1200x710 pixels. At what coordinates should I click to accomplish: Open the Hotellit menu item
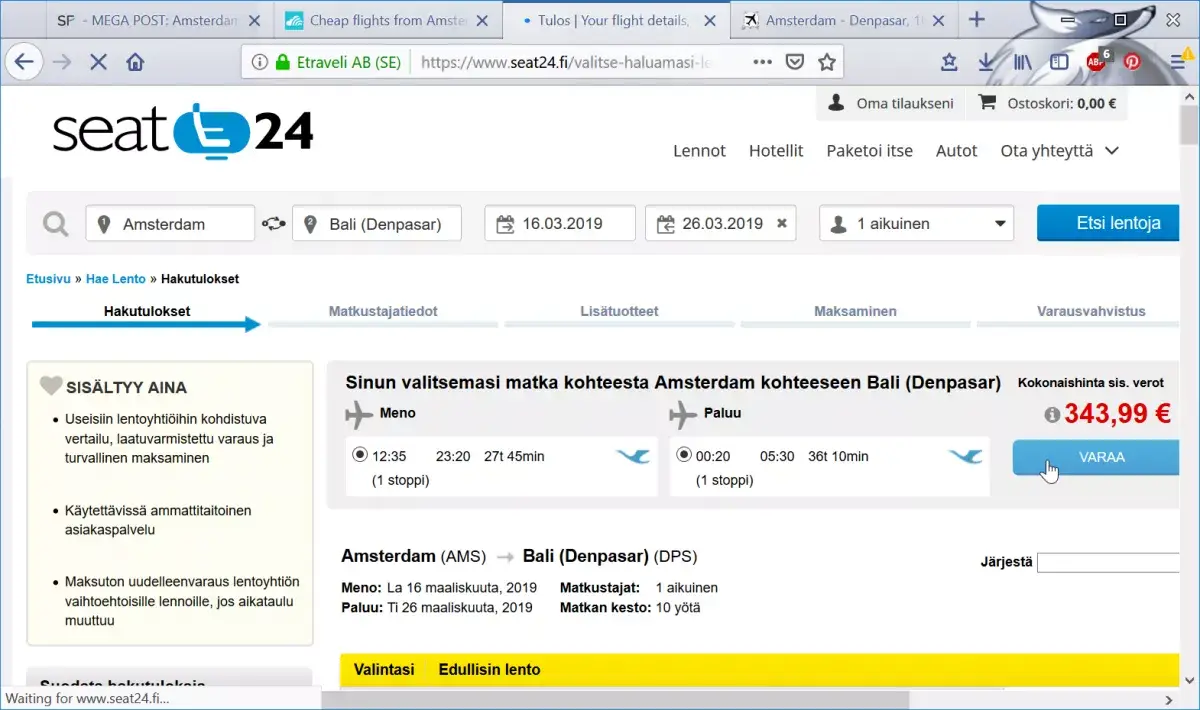tap(776, 151)
